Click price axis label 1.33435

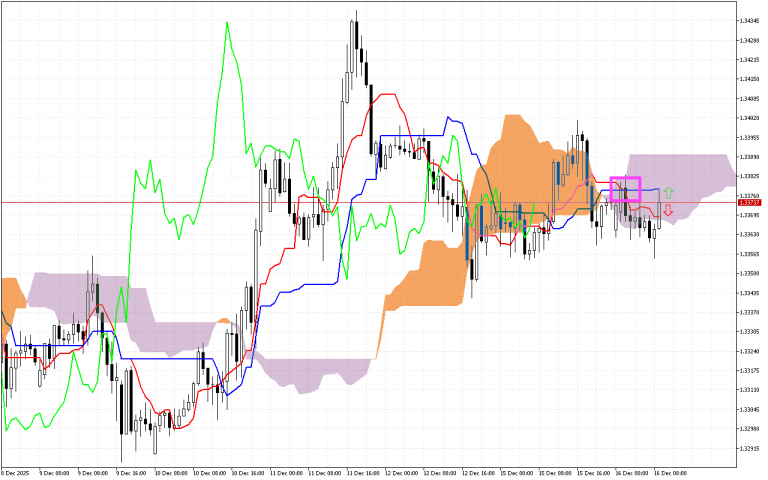pos(750,293)
